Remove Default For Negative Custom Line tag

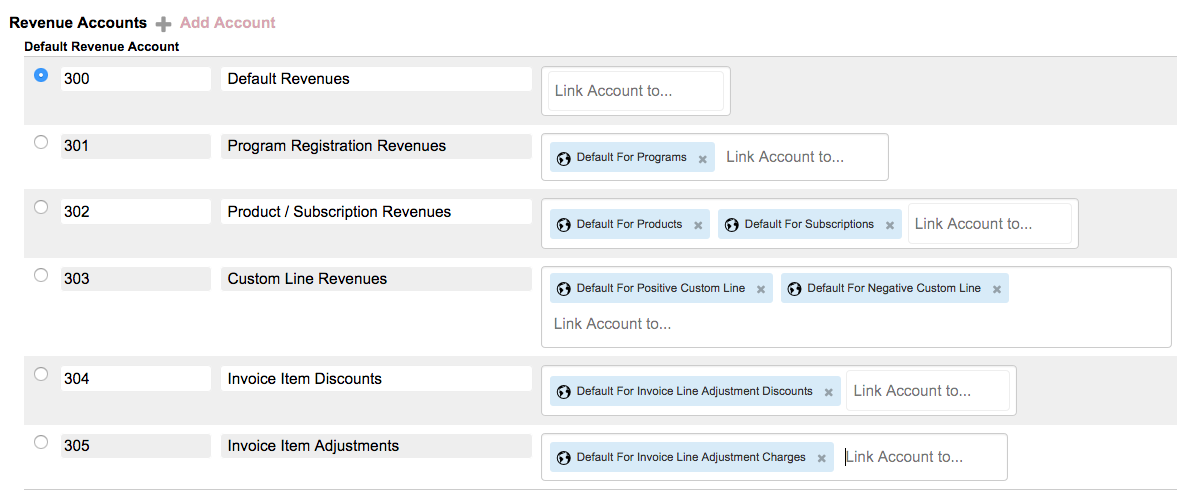997,289
